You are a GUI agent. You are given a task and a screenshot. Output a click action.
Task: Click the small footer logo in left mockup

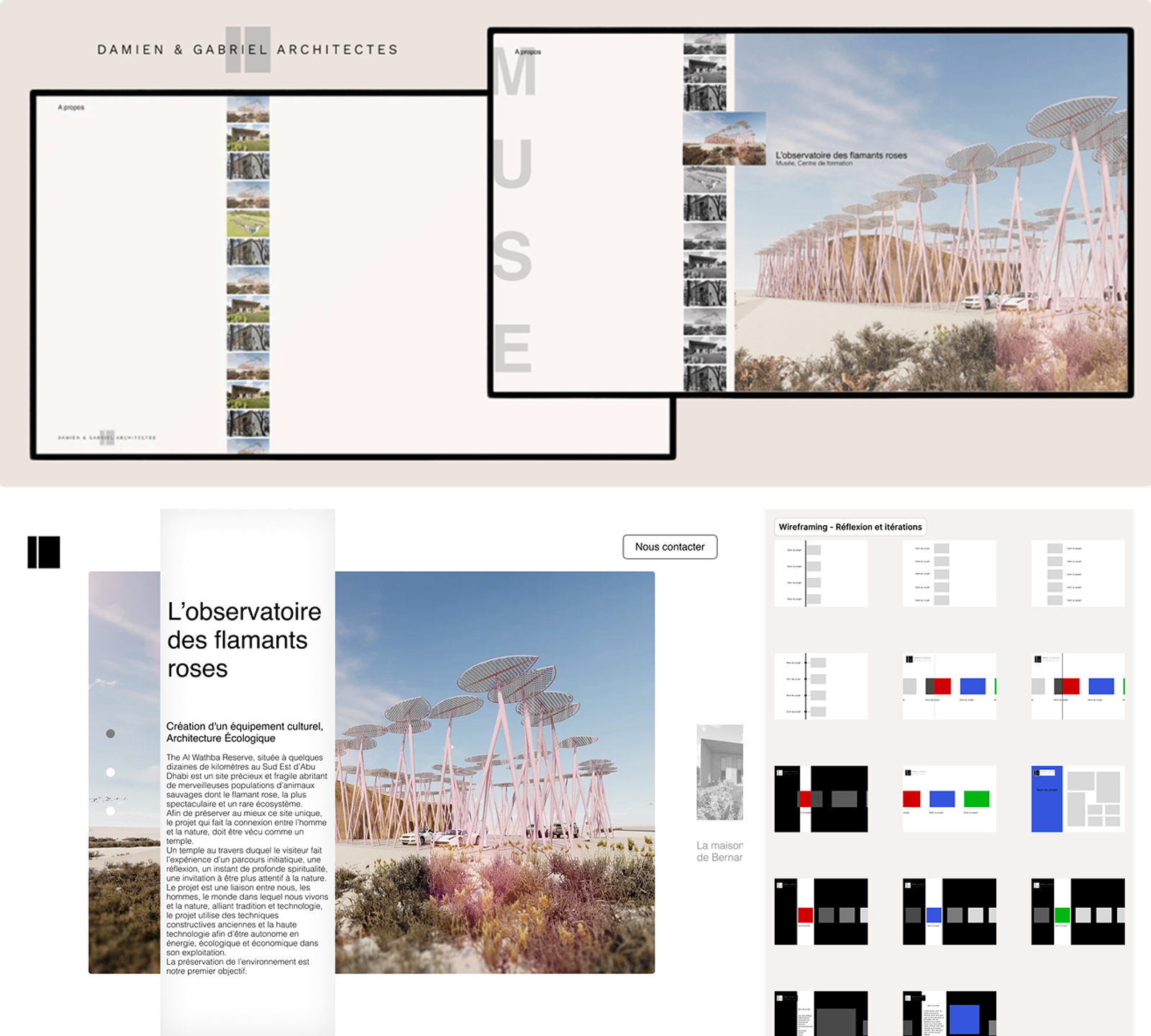(106, 437)
